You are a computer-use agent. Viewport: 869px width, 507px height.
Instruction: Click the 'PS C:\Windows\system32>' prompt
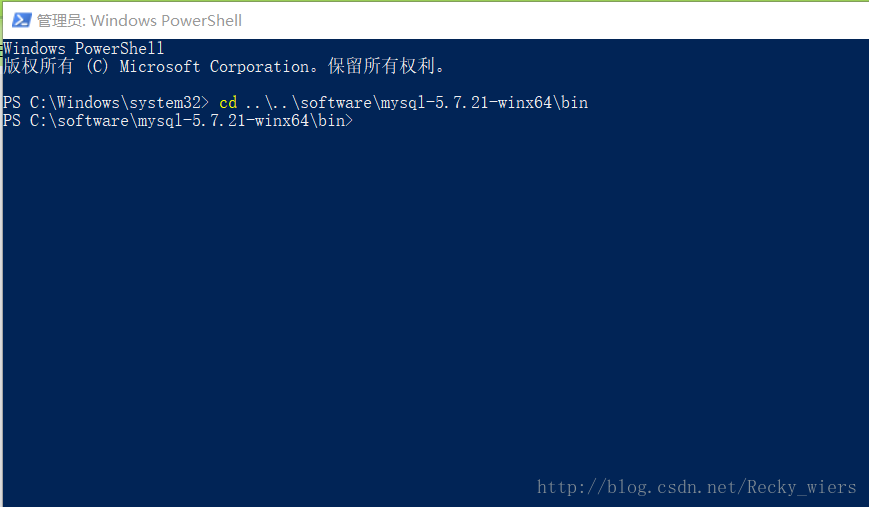click(106, 103)
